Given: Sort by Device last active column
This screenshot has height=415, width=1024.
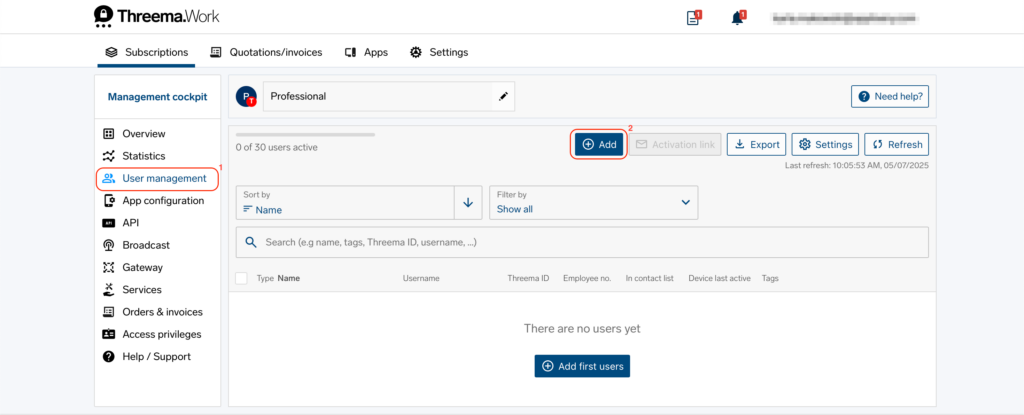Looking at the screenshot, I should [720, 278].
